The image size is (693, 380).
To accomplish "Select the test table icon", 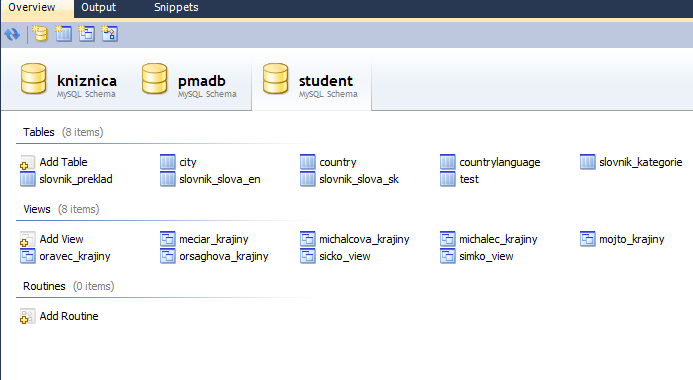I will pyautogui.click(x=448, y=179).
